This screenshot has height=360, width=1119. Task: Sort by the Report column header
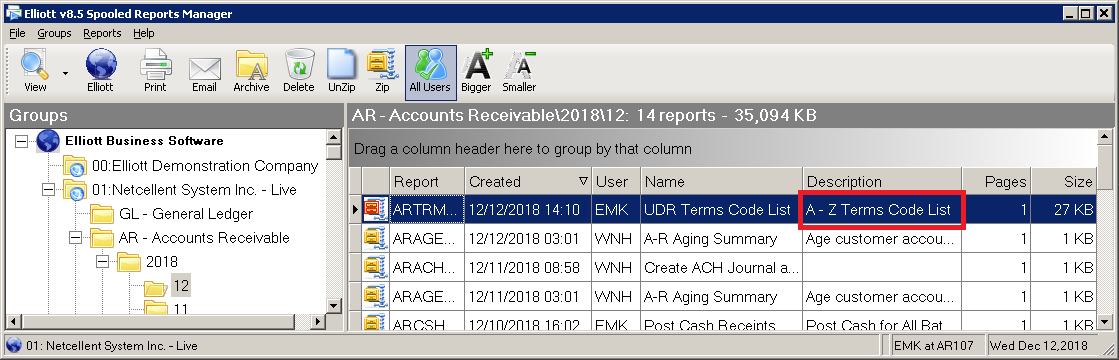pyautogui.click(x=427, y=181)
